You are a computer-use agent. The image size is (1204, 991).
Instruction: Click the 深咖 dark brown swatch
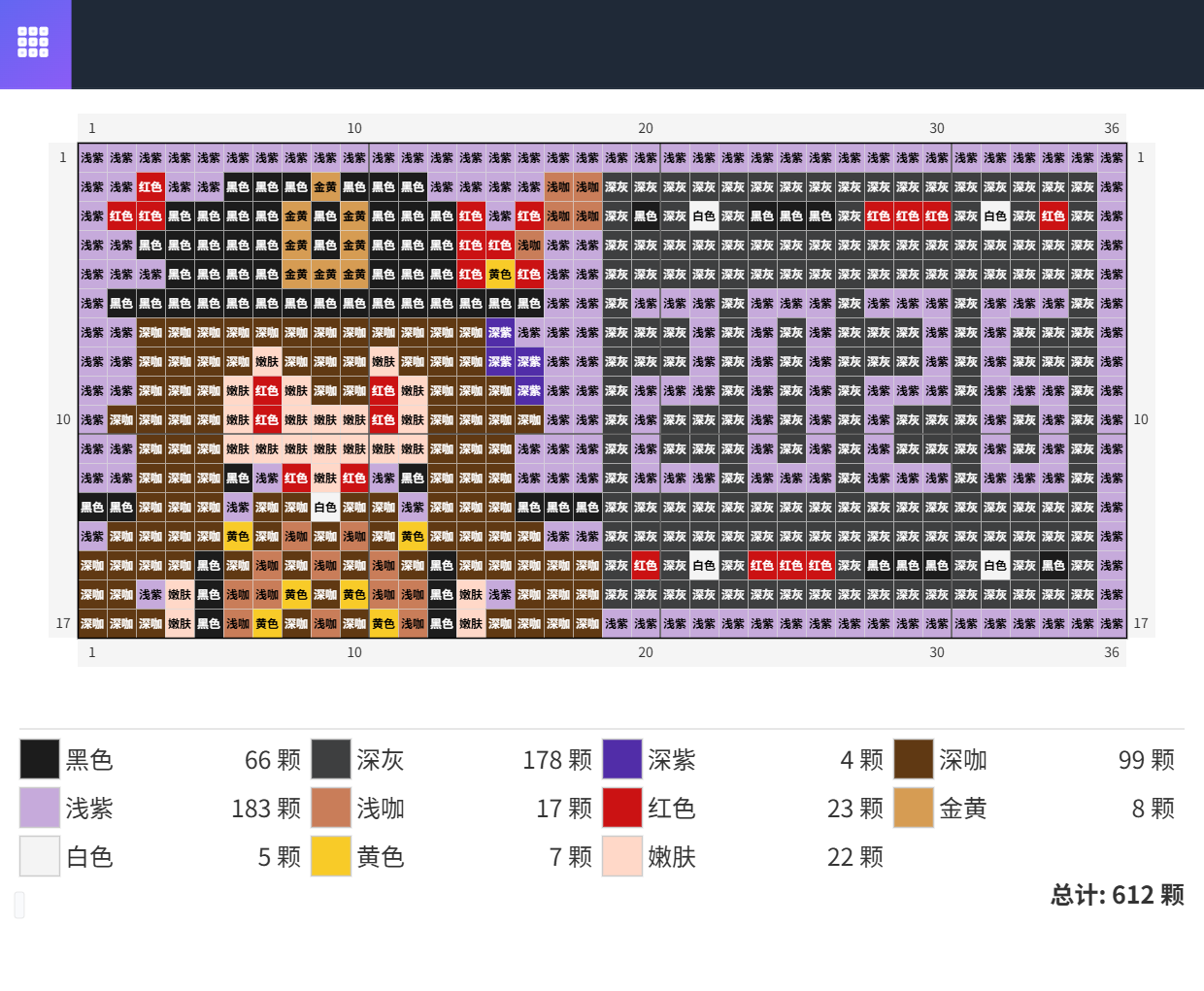[x=914, y=759]
